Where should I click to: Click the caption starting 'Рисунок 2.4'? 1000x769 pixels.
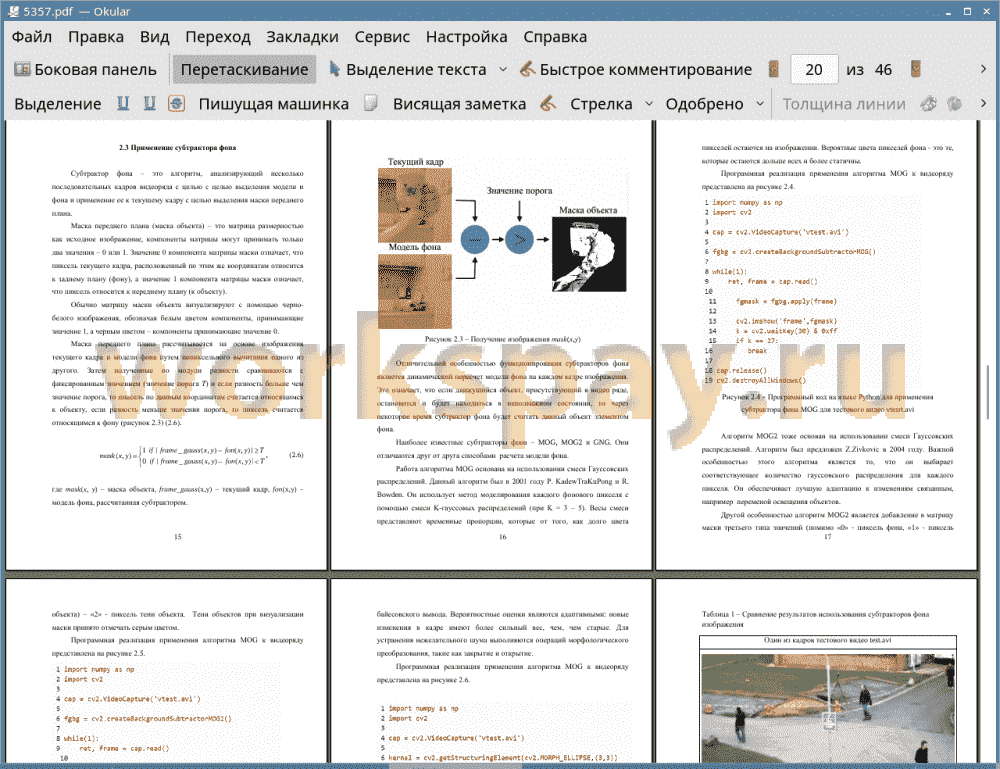(828, 403)
